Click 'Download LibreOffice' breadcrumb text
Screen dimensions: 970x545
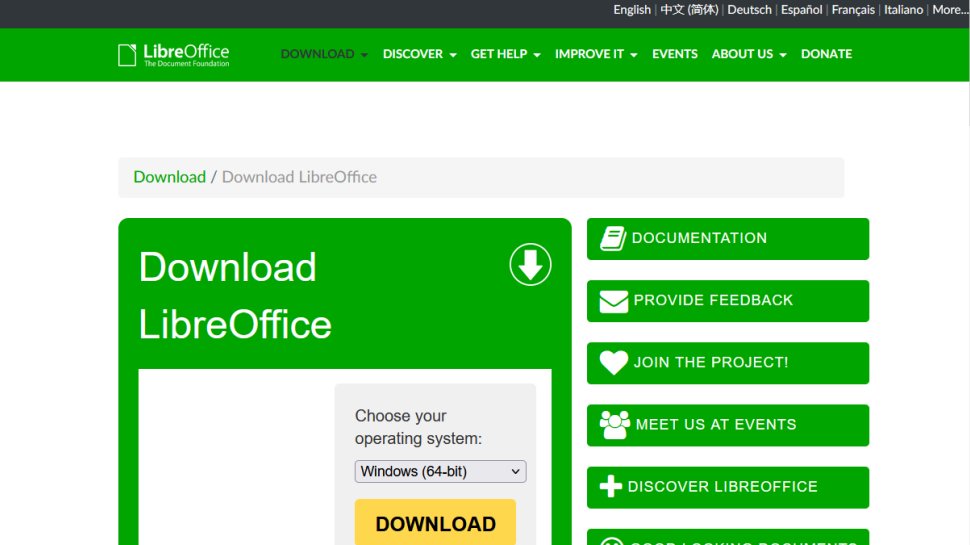(x=299, y=177)
